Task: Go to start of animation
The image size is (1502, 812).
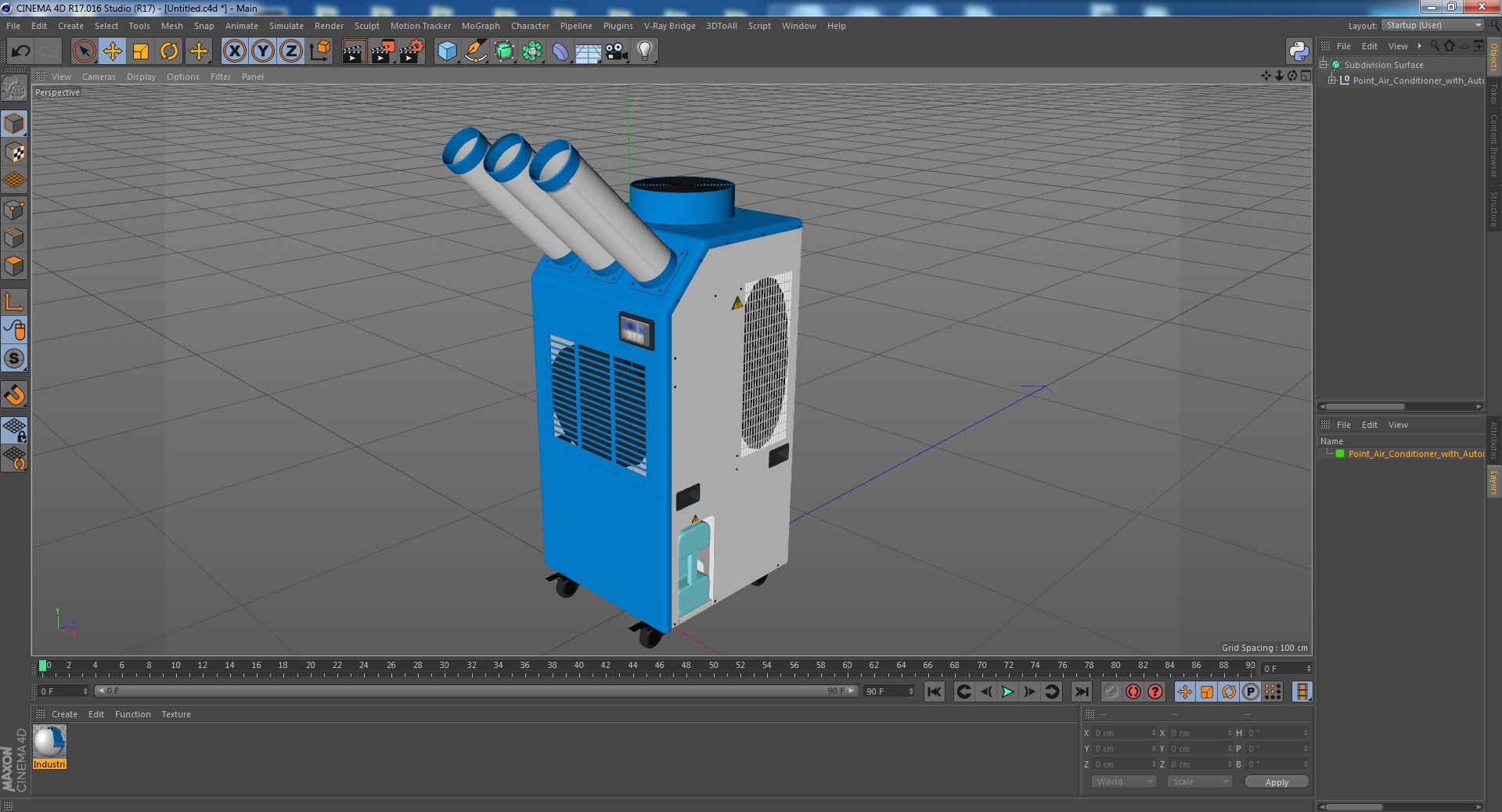Action: pos(934,692)
